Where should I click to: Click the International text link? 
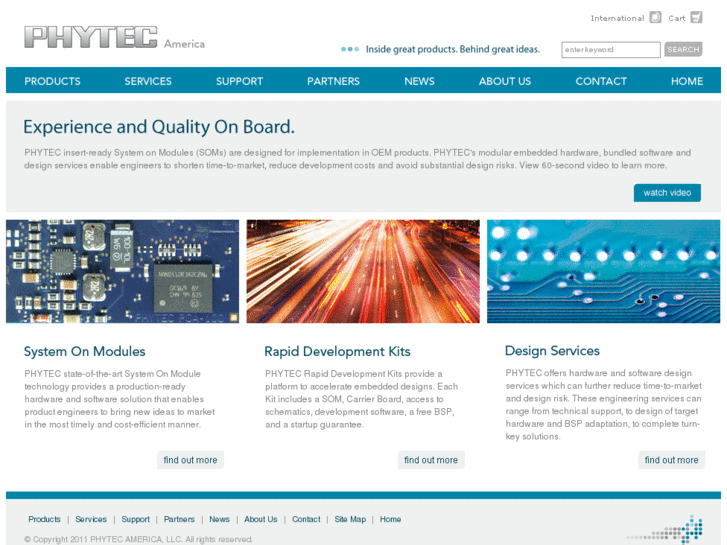617,18
